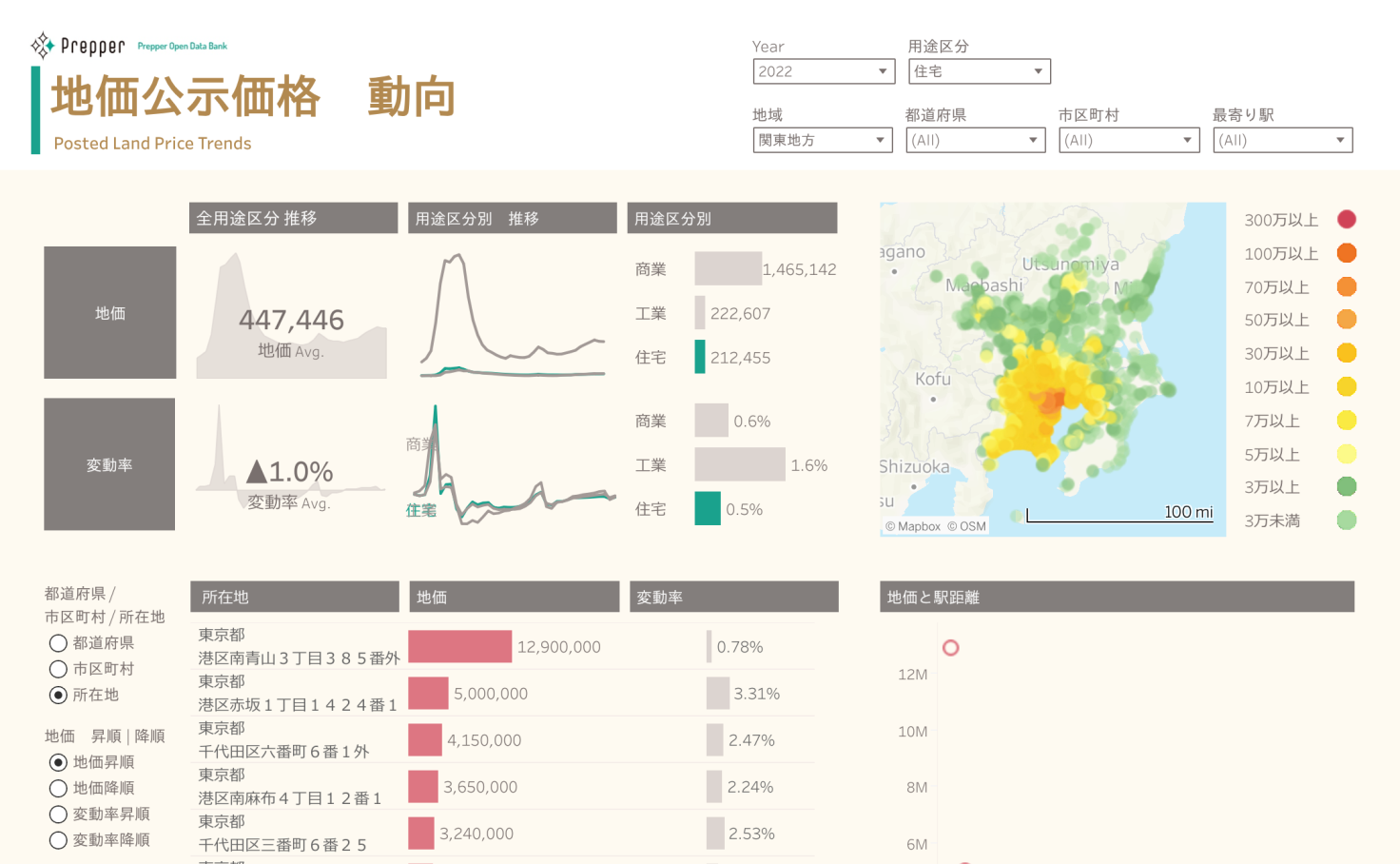1400x864 pixels.
Task: Click the yellow 10万以上 legend circle
Action: pyautogui.click(x=1346, y=386)
